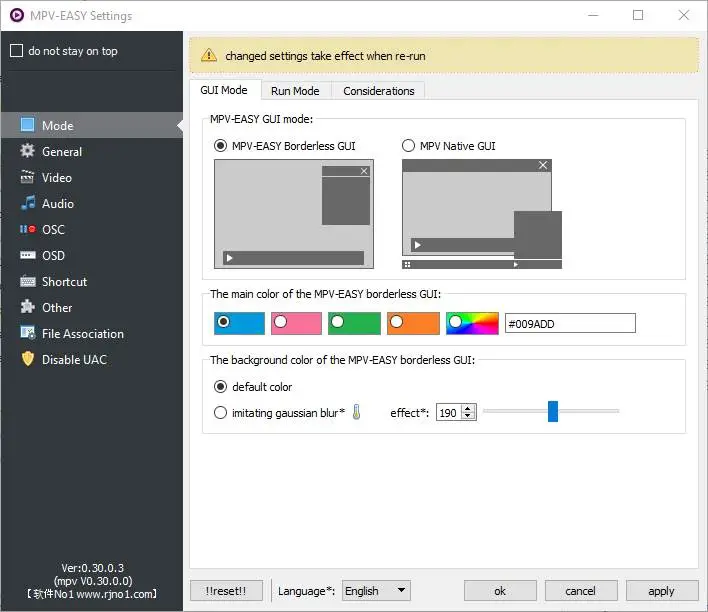Choose the orange main color radio

(396, 321)
